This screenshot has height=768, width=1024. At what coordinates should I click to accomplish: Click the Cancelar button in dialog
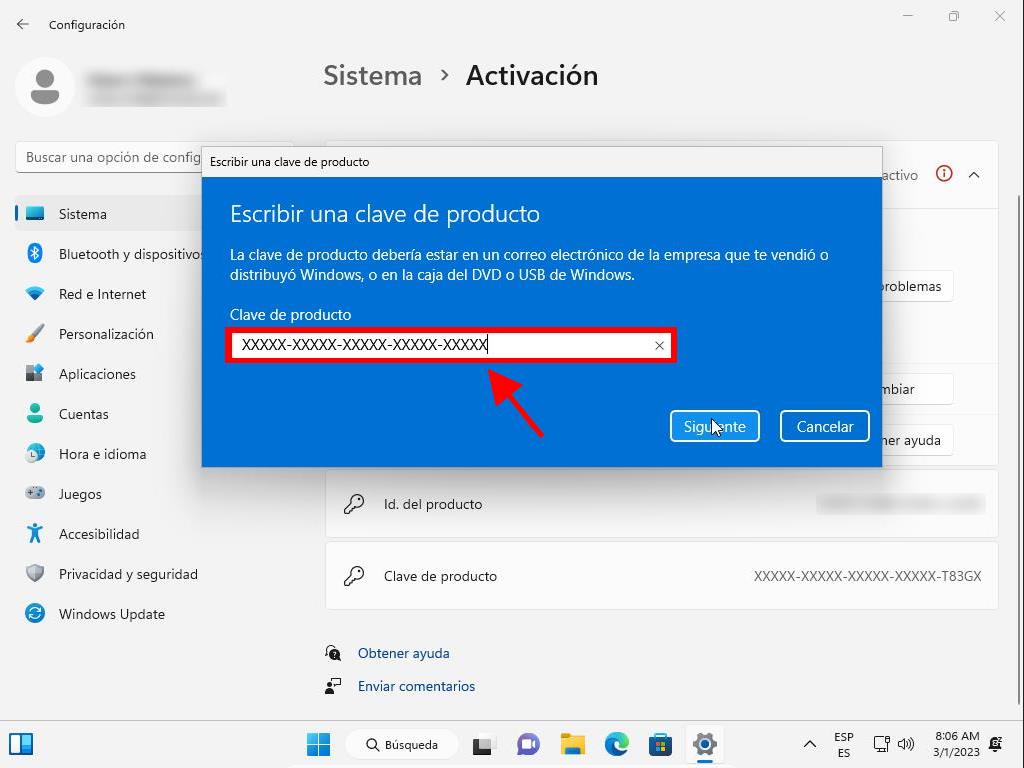[824, 426]
